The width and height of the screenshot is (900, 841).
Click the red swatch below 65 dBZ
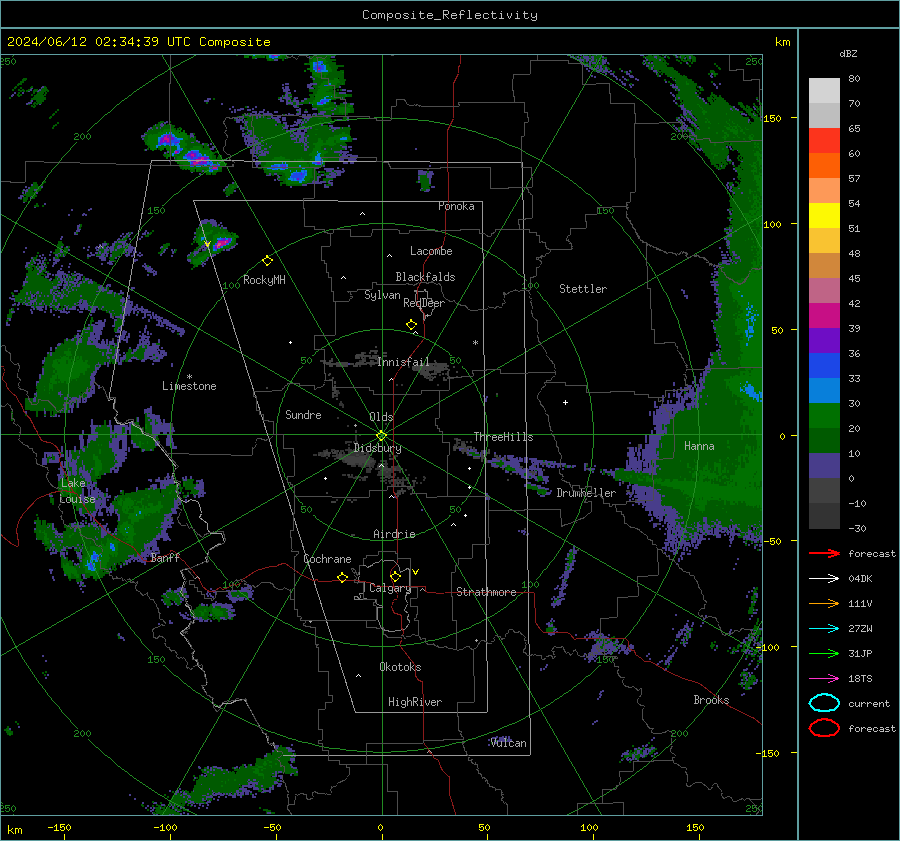(x=824, y=141)
